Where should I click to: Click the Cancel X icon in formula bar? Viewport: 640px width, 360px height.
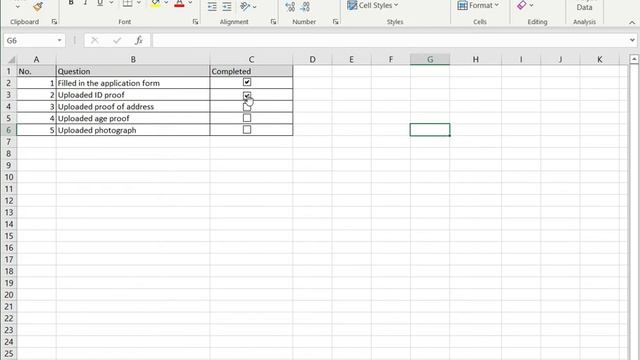coord(95,40)
